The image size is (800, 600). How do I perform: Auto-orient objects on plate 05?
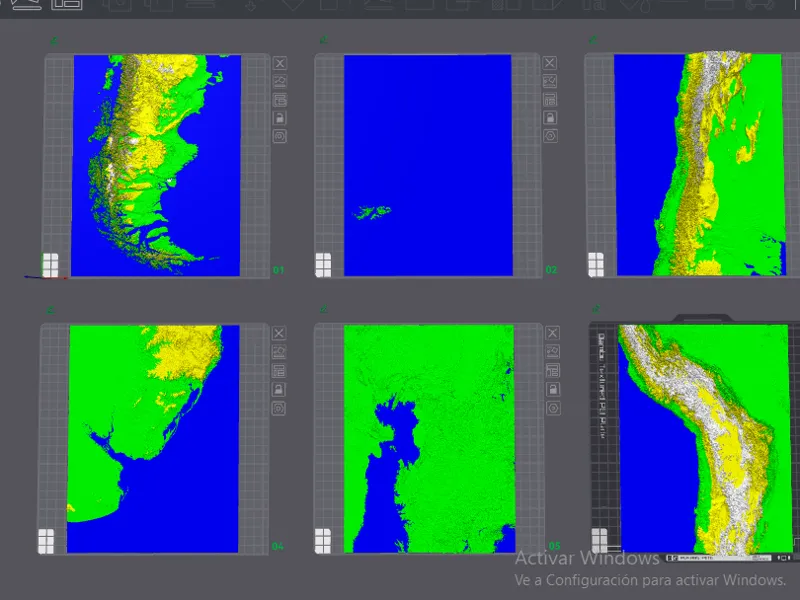click(553, 352)
